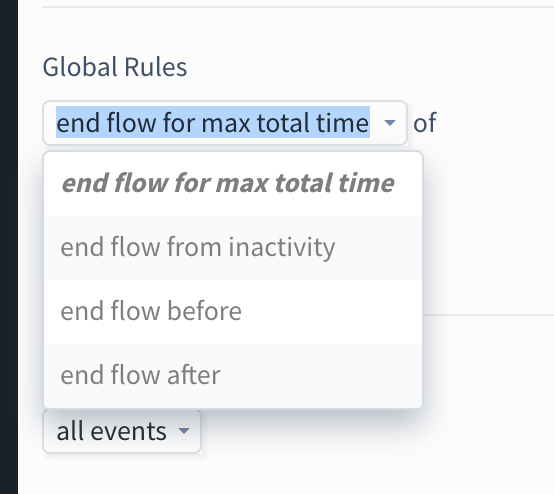Click the selected text inside rule combo box
Screen dimensions: 554x494
click(213, 122)
